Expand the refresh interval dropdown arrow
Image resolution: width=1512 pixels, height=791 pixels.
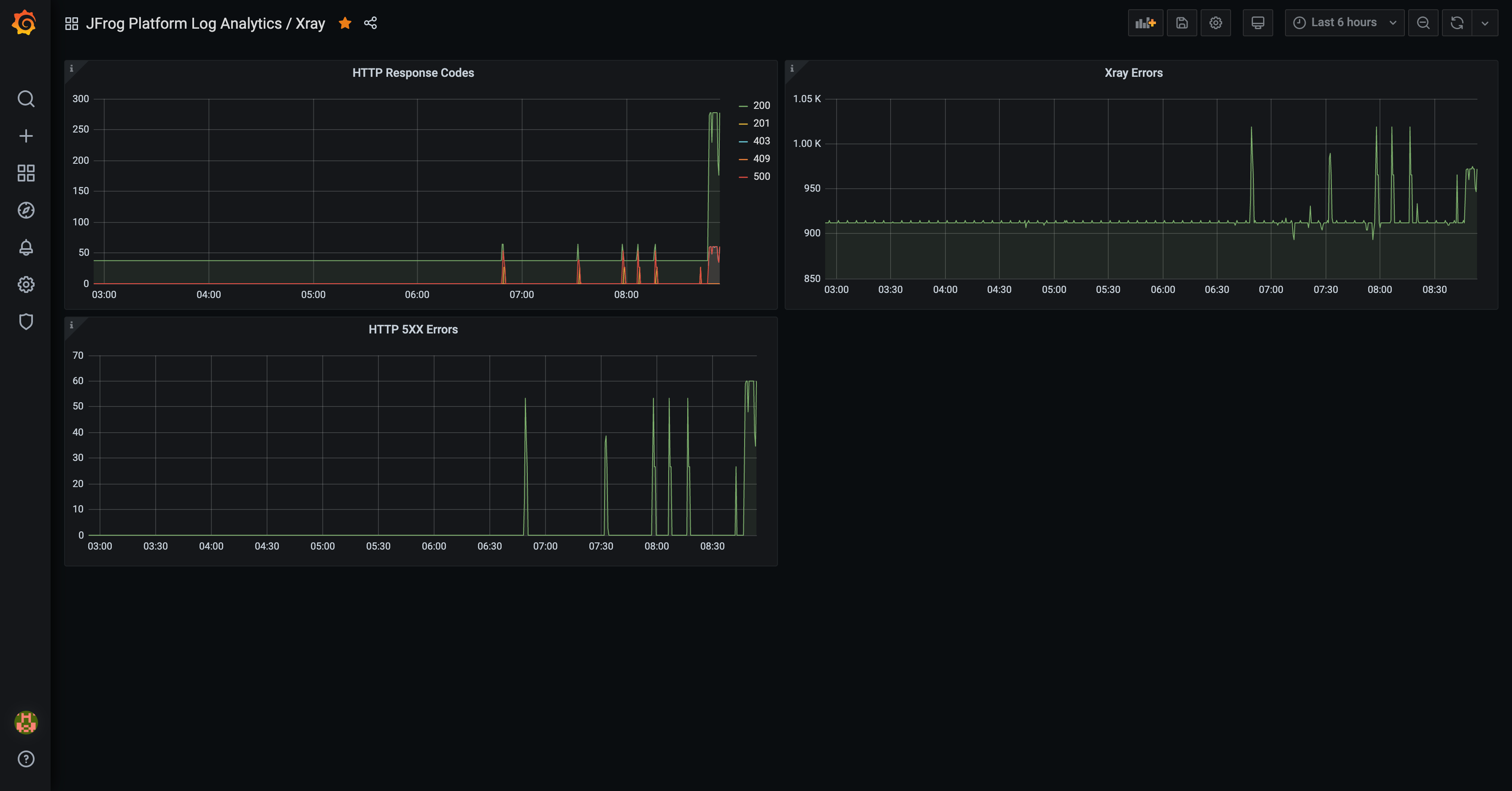1485,23
